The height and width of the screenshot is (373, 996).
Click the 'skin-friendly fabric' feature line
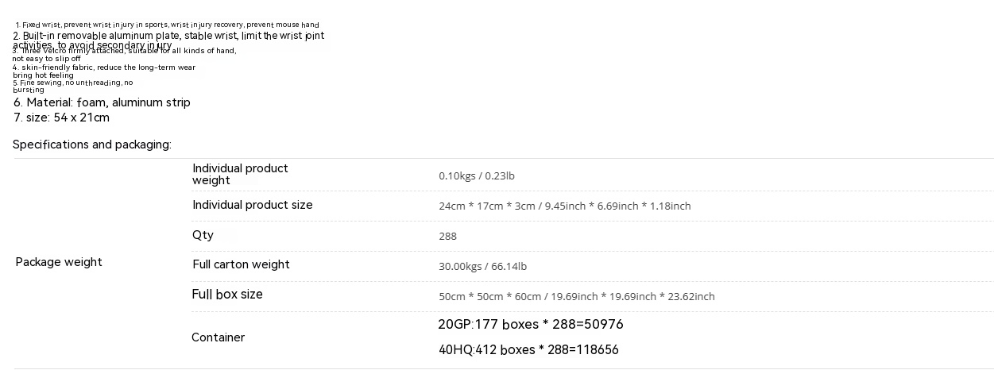[104, 71]
